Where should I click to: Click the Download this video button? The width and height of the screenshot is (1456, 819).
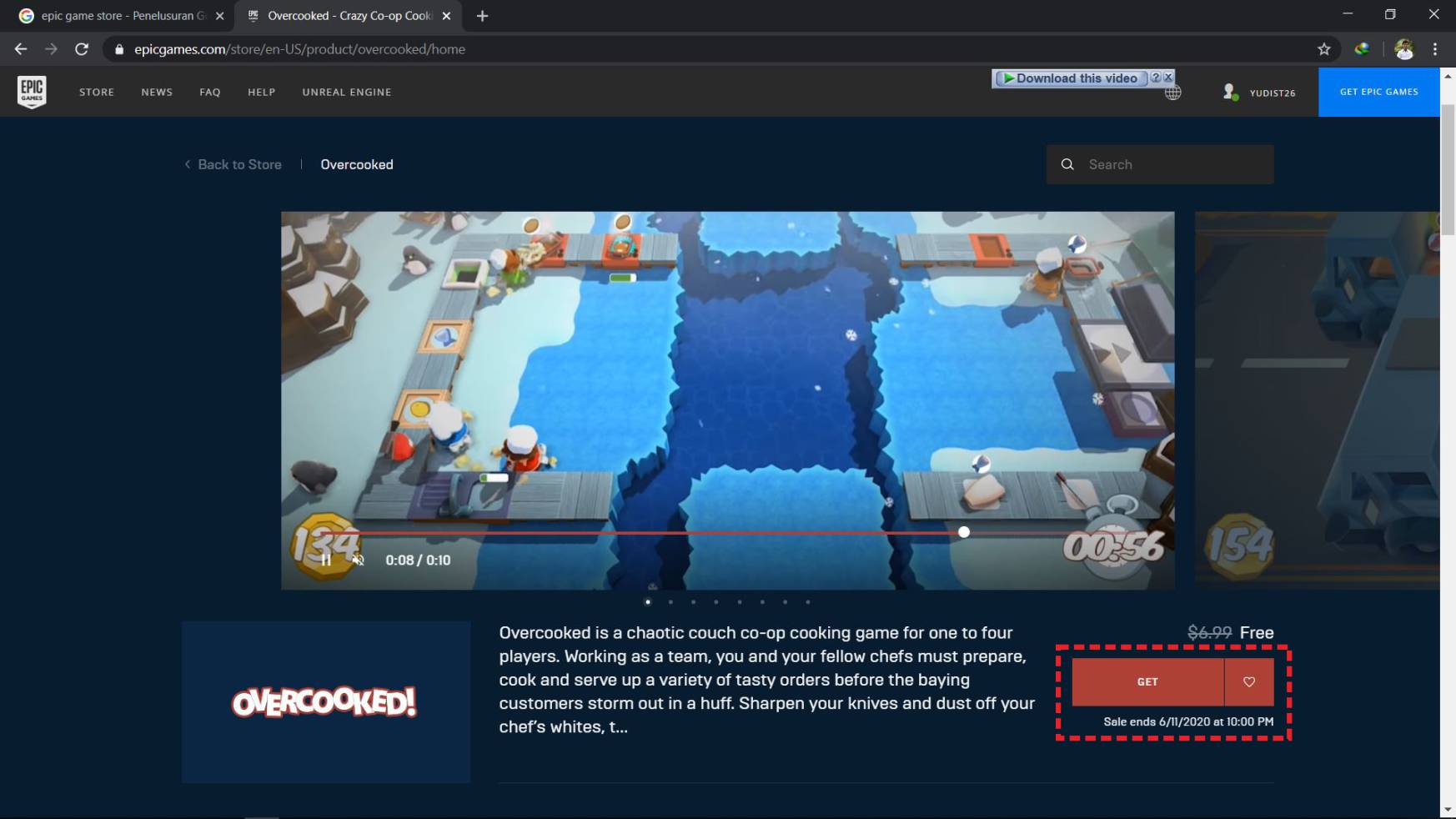point(1071,78)
